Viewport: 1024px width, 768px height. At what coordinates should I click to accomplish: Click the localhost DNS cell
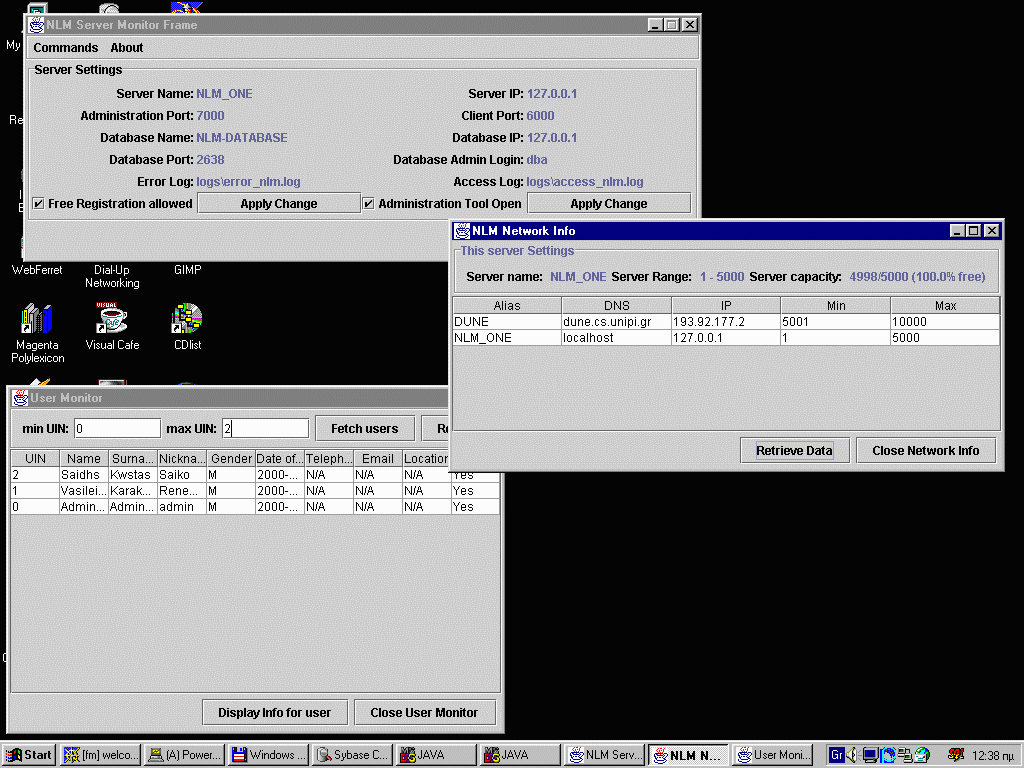point(616,338)
